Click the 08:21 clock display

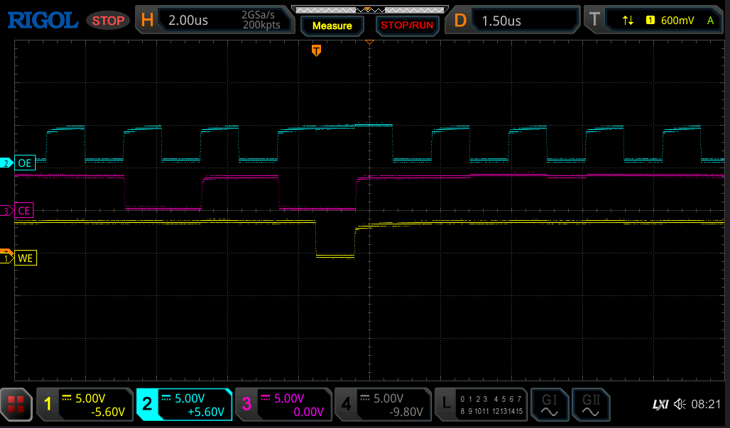[706, 404]
